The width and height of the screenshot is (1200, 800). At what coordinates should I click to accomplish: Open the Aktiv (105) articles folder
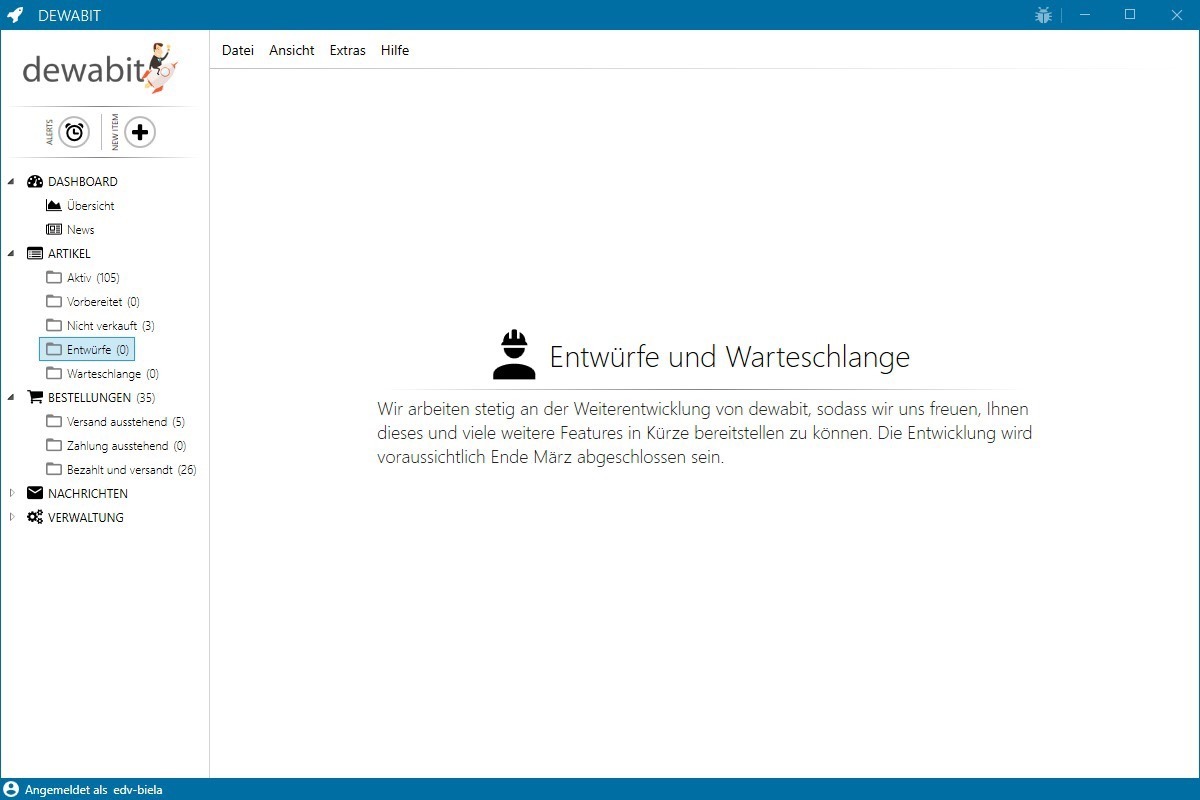point(92,278)
